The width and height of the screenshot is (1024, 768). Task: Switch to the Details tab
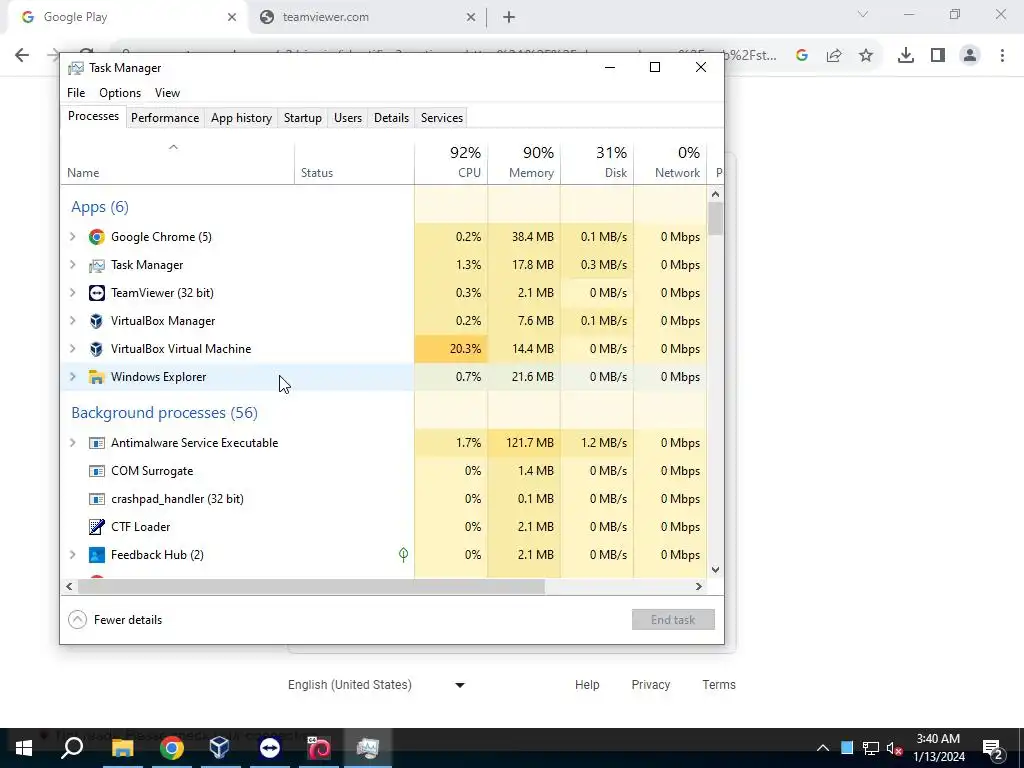[x=391, y=118]
